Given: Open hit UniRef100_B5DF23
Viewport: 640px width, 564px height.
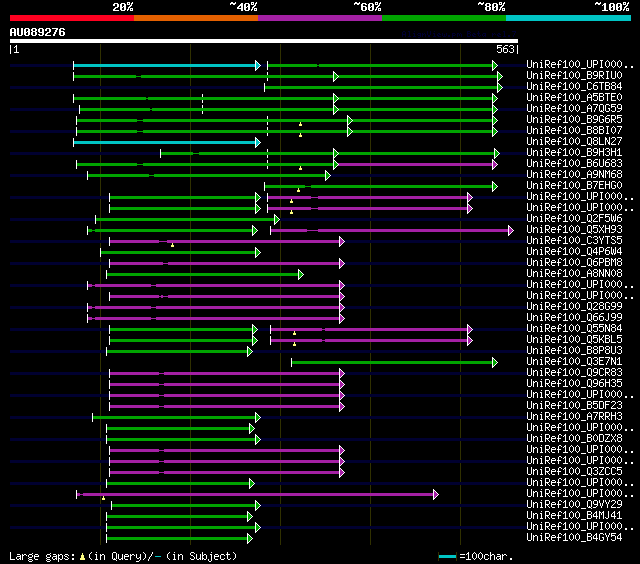Looking at the screenshot, I should tap(574, 406).
